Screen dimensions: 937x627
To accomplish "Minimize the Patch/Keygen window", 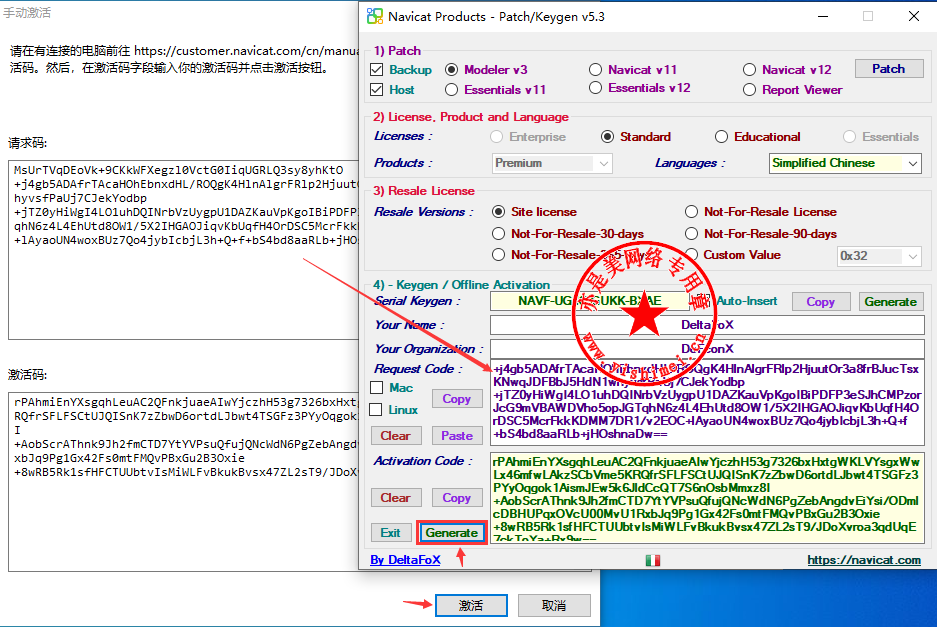I will (823, 16).
